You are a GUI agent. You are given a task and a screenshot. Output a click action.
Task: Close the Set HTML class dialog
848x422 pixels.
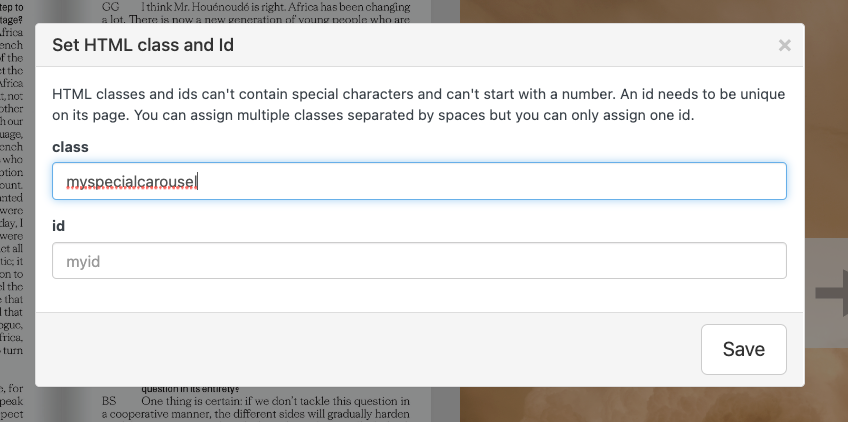coord(784,45)
